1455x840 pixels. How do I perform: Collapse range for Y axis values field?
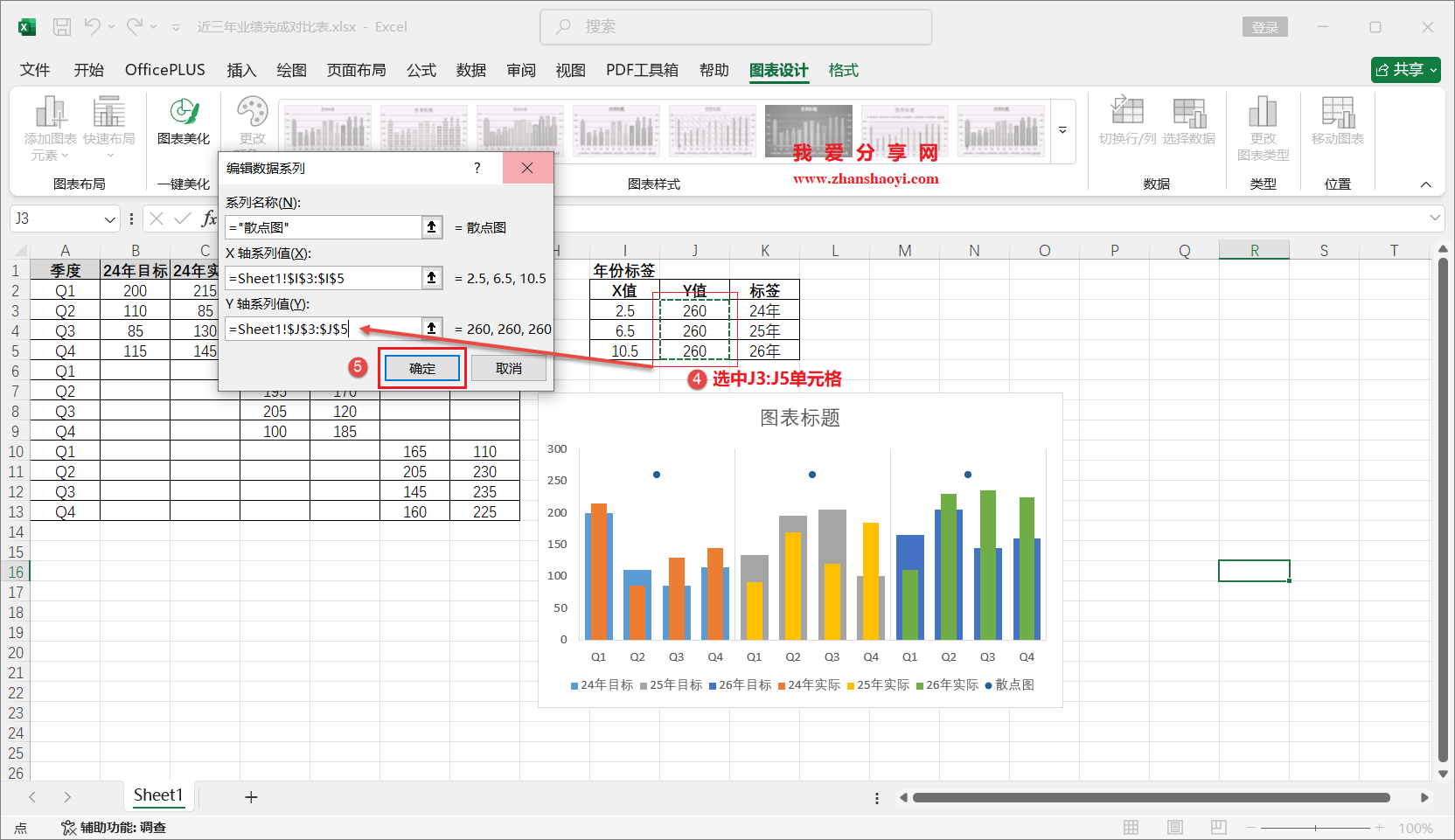(432, 329)
